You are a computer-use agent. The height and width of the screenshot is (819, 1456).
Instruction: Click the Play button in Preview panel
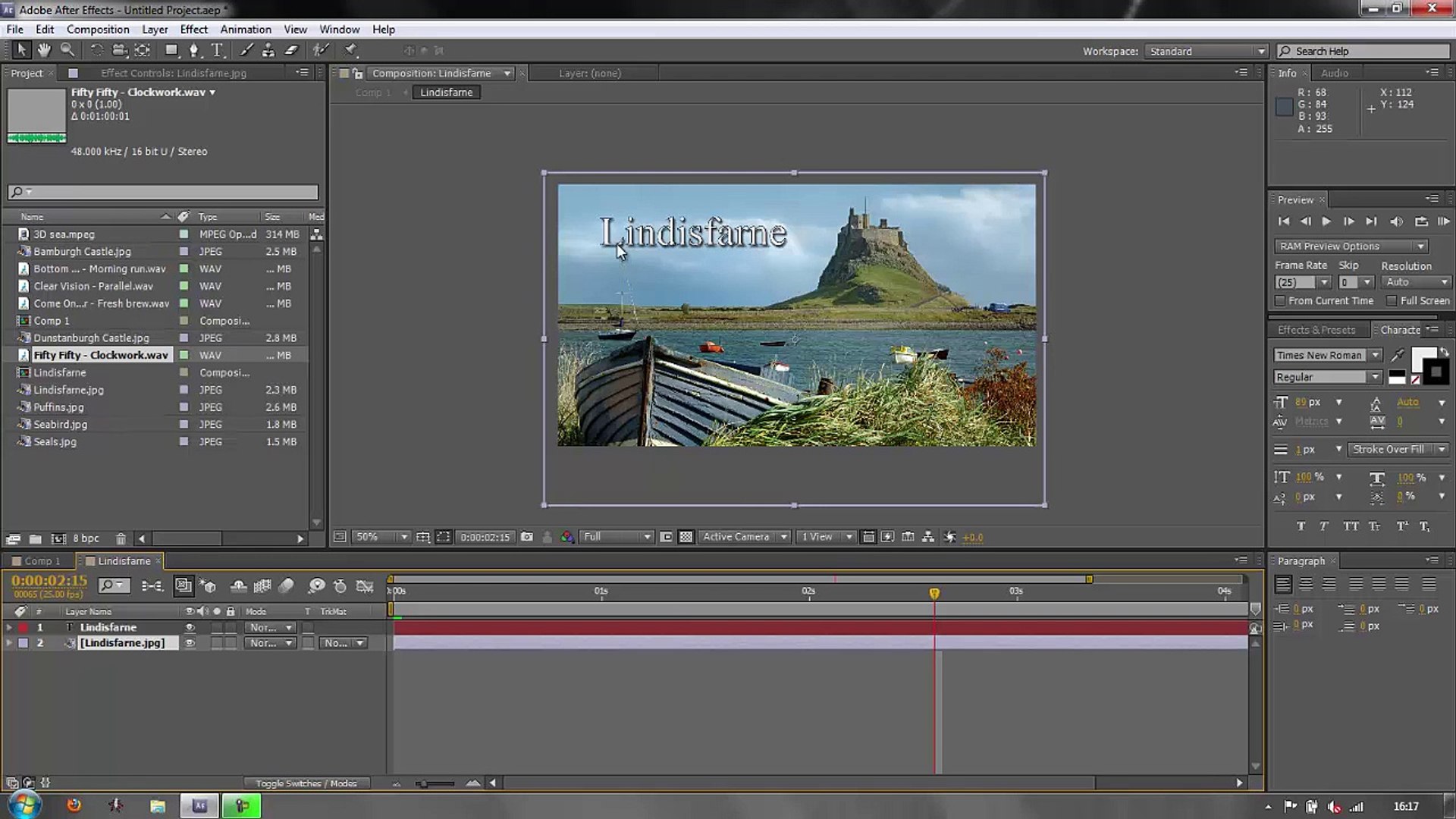coord(1326,221)
